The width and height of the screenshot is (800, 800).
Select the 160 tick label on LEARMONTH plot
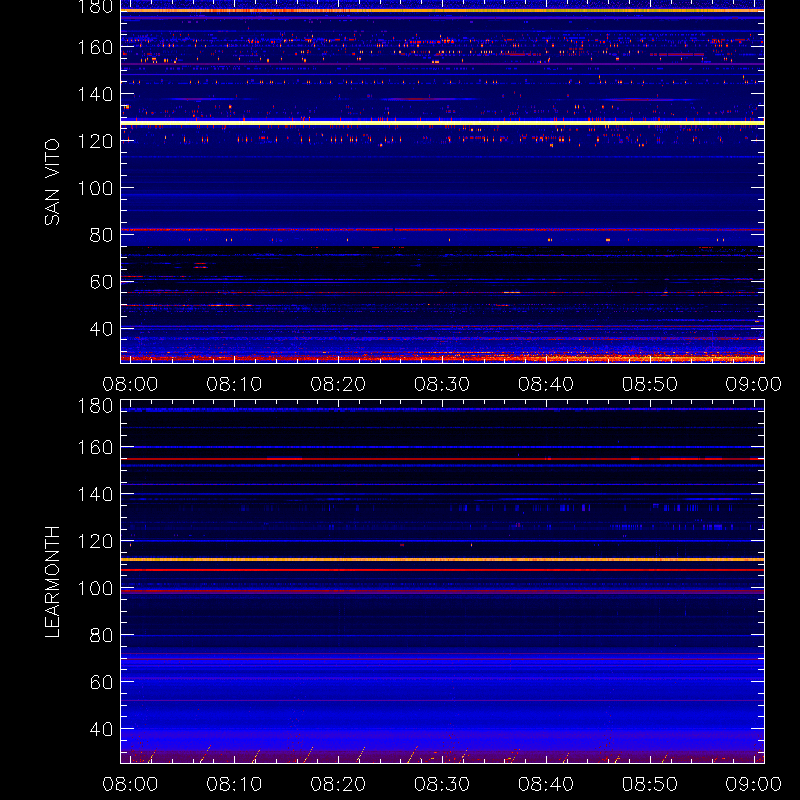[95, 447]
